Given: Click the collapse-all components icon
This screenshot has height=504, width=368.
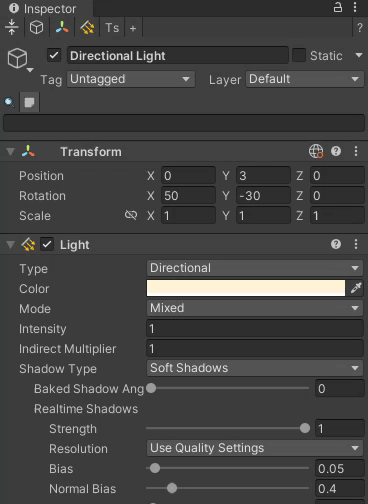Looking at the screenshot, I should pos(12,28).
